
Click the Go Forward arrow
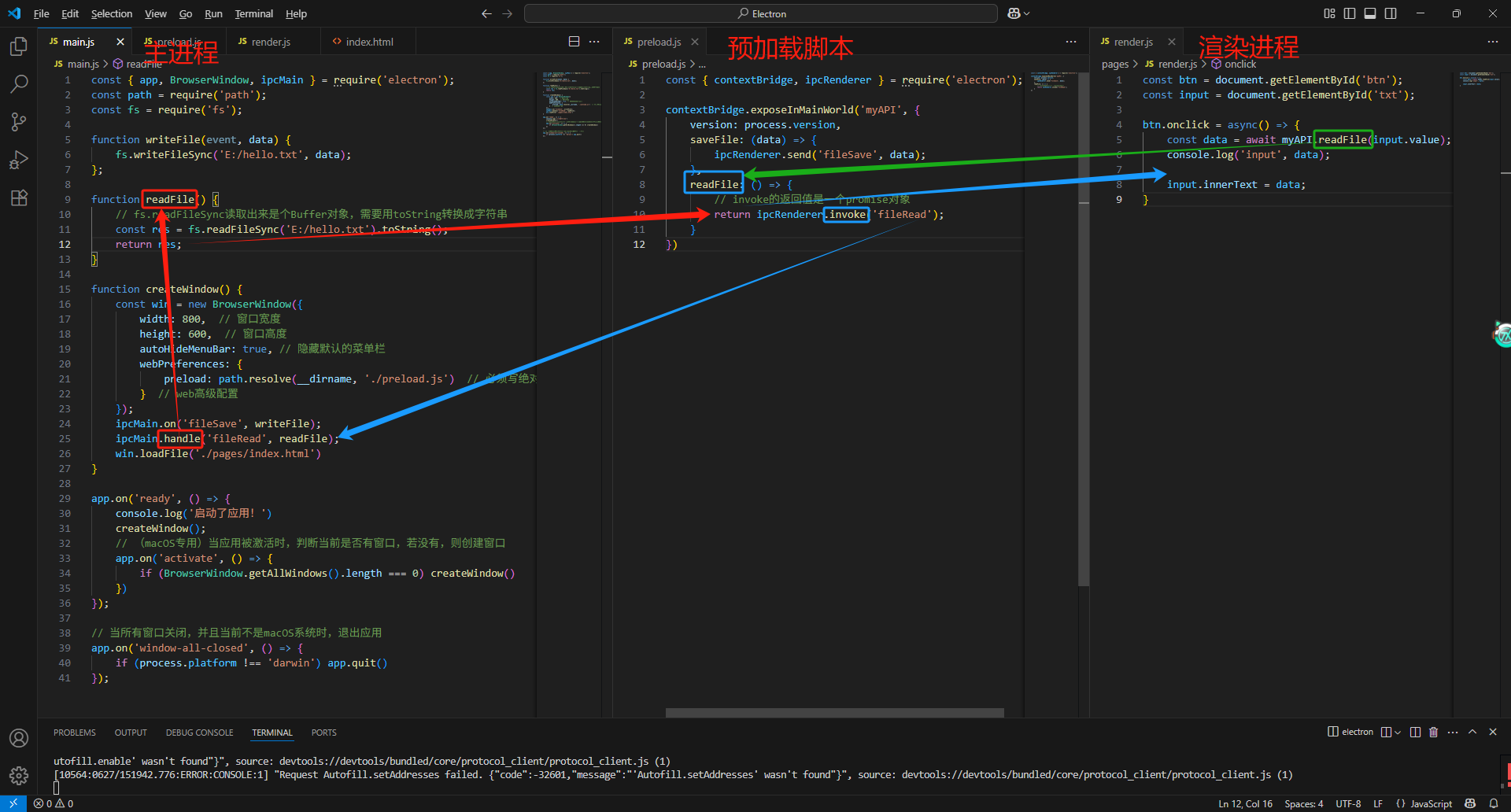pyautogui.click(x=507, y=13)
